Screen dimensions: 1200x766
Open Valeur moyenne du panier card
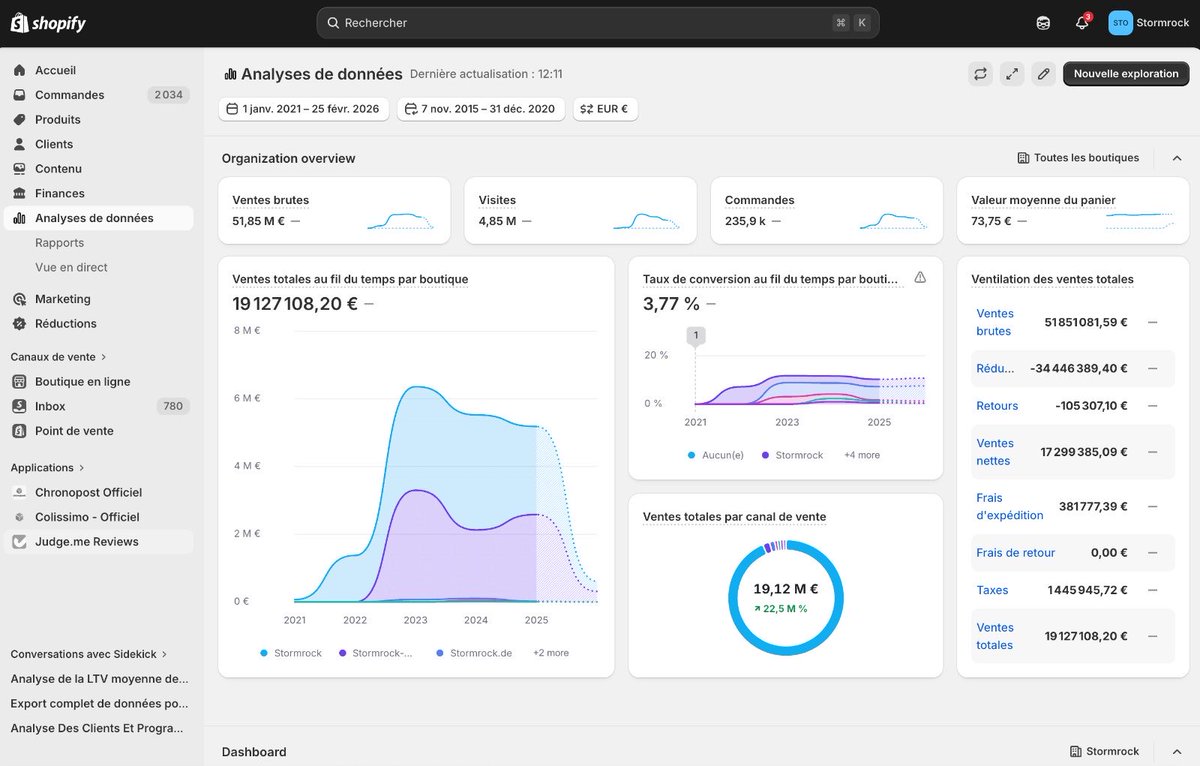pos(1072,211)
